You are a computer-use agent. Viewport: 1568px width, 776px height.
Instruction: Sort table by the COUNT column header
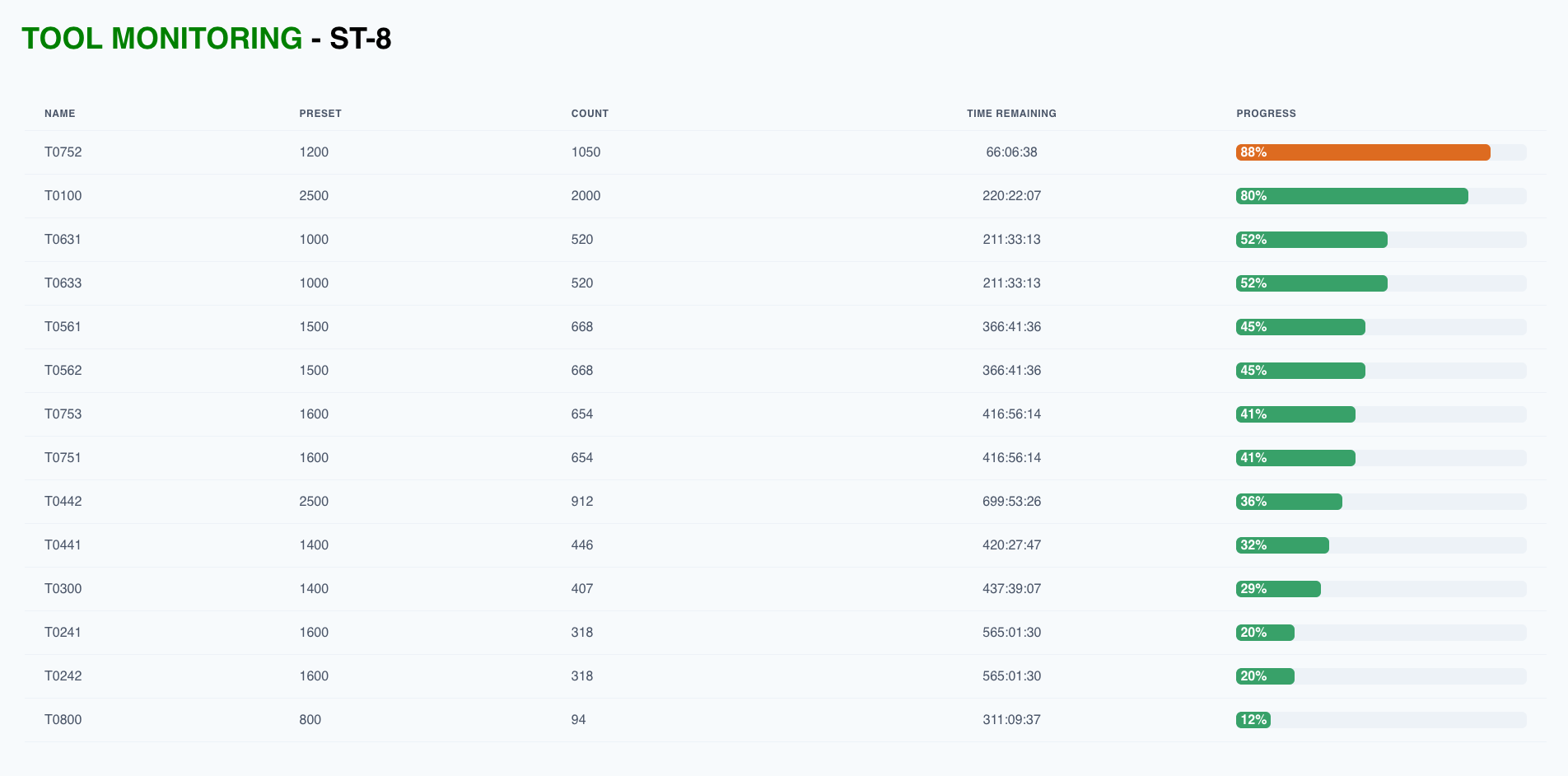pos(590,114)
